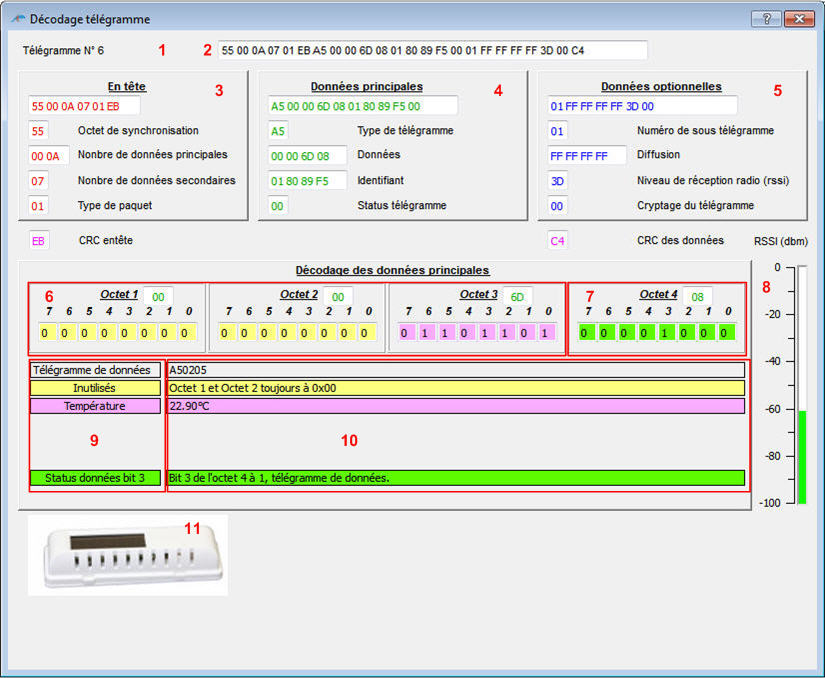Image resolution: width=825 pixels, height=678 pixels.
Task: Click bit 3 of Octet 4
Action: [x=664, y=332]
